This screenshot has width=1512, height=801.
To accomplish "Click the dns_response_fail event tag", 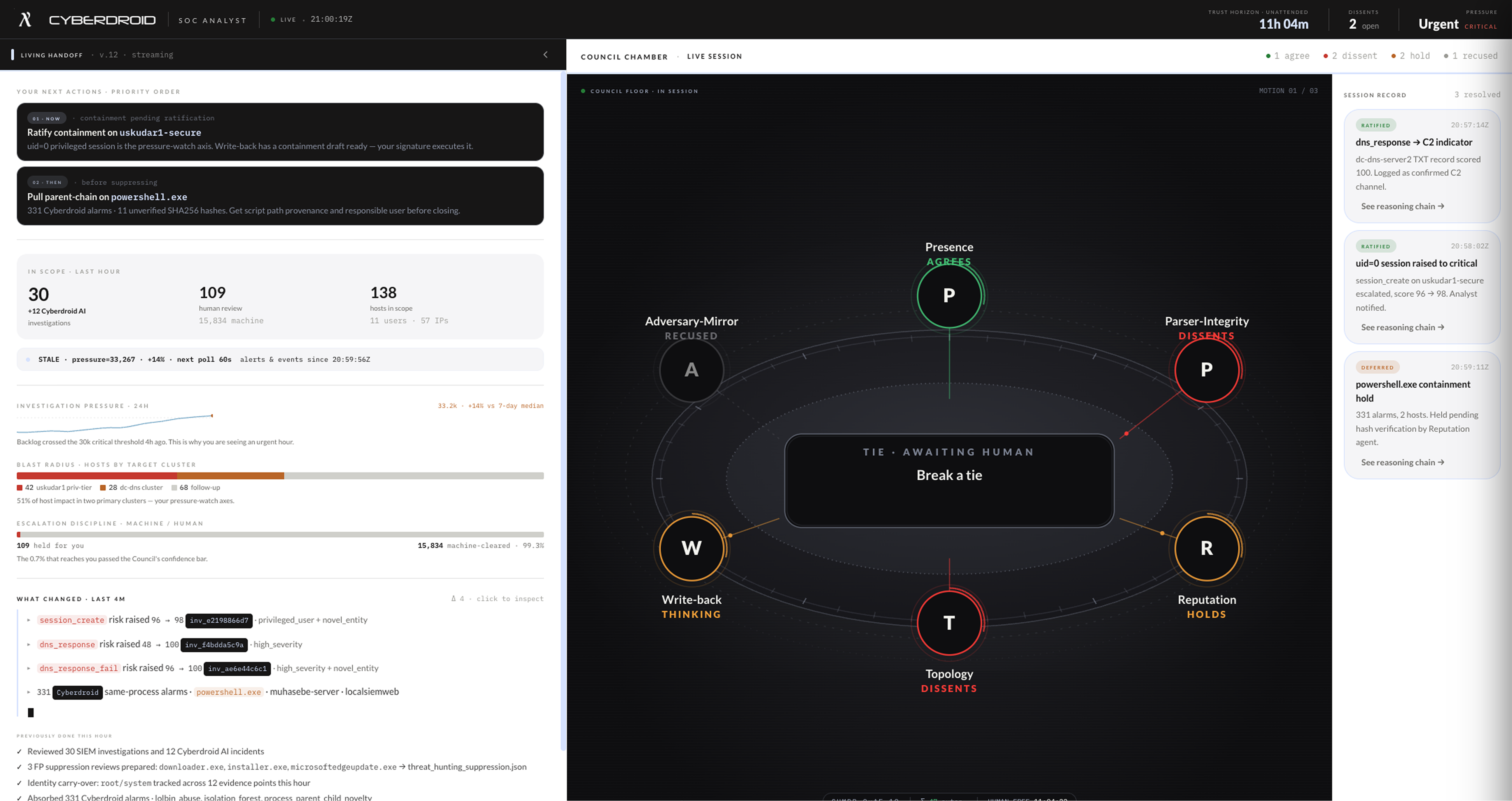I will tap(79, 668).
